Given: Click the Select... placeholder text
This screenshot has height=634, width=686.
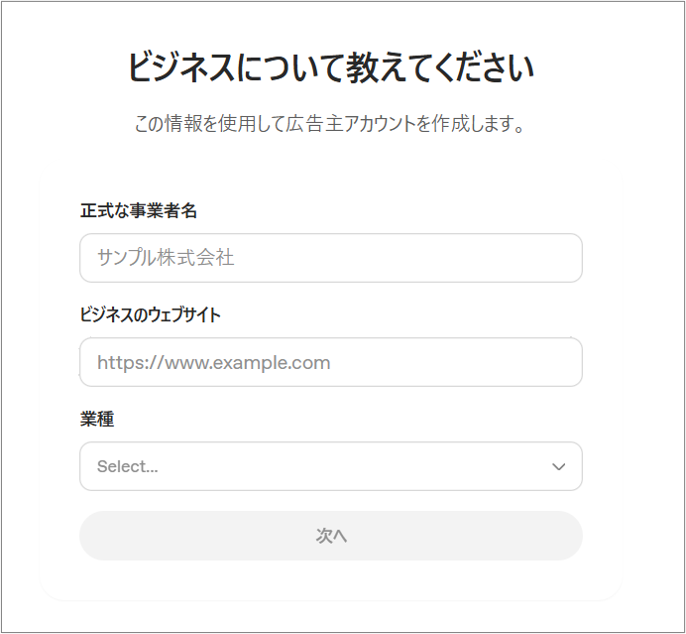Looking at the screenshot, I should tap(127, 466).
